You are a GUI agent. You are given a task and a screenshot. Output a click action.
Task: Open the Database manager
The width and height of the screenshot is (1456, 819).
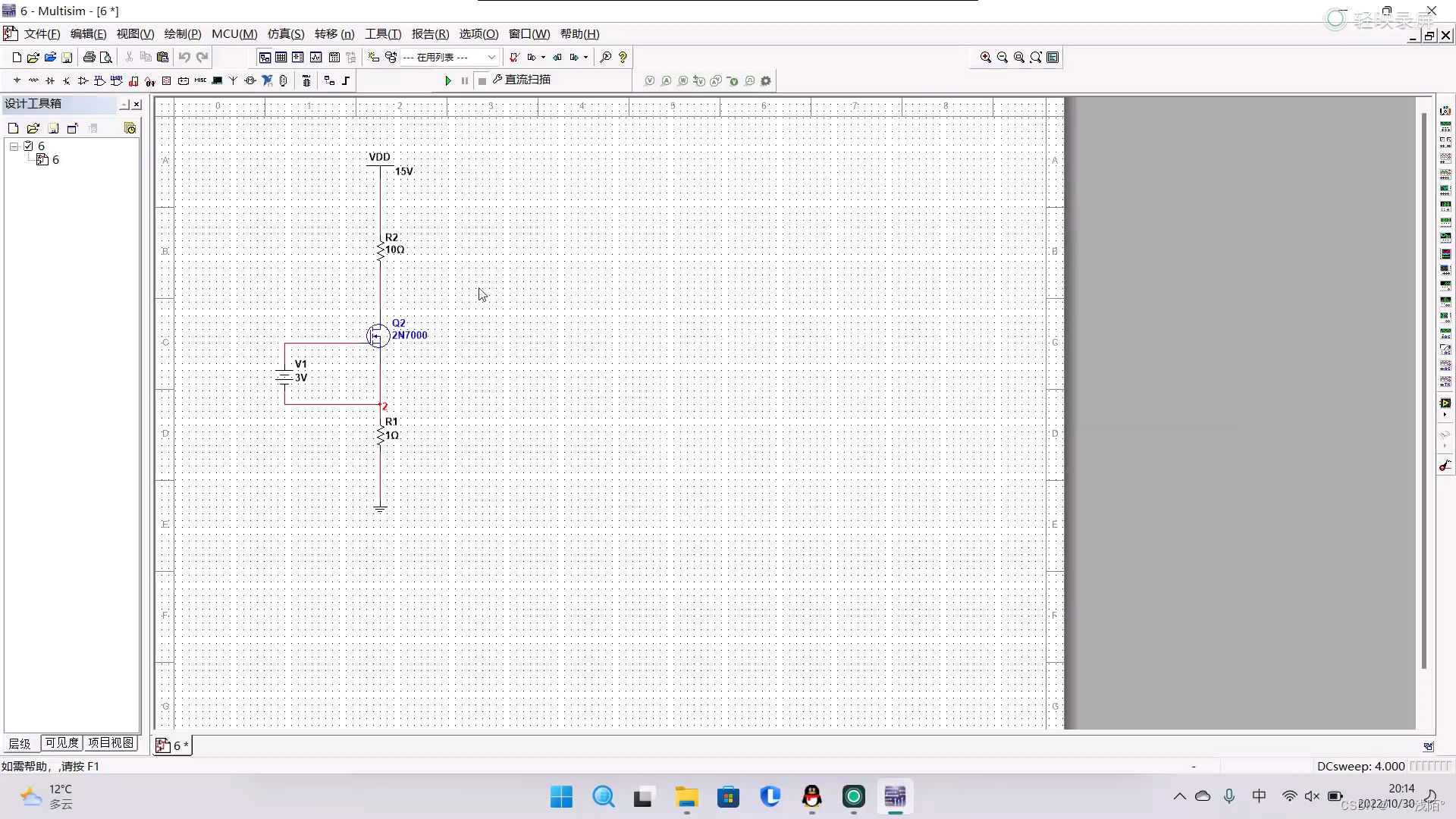click(x=391, y=57)
